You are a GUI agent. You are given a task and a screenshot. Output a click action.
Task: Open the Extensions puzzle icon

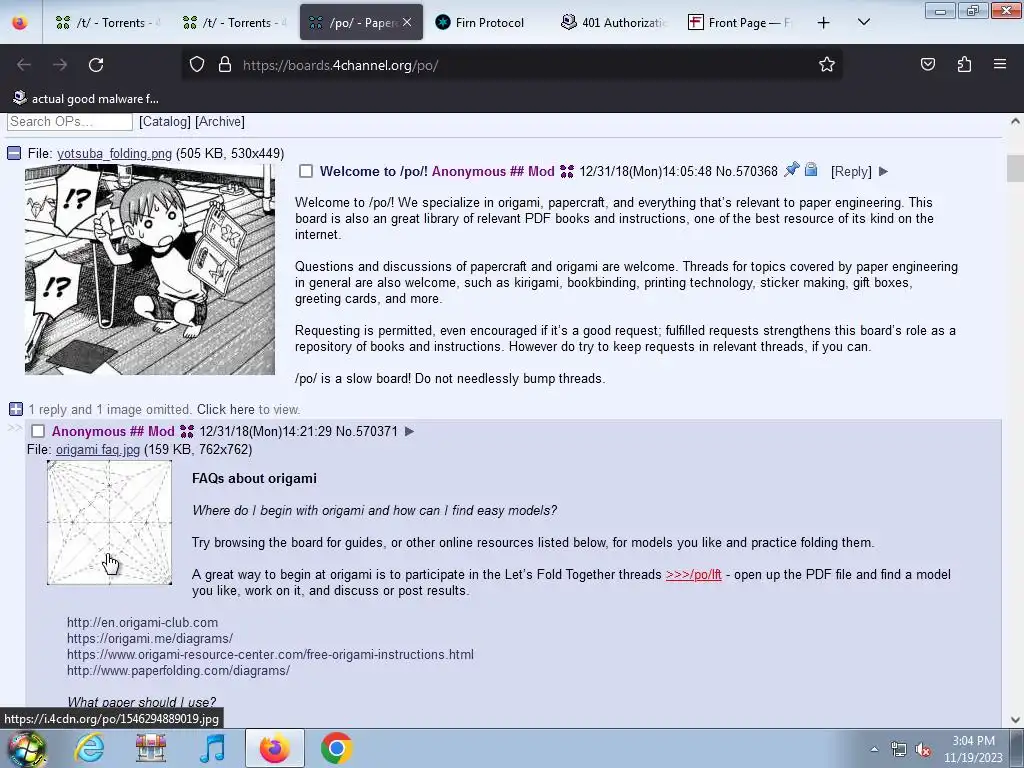pyautogui.click(x=964, y=64)
